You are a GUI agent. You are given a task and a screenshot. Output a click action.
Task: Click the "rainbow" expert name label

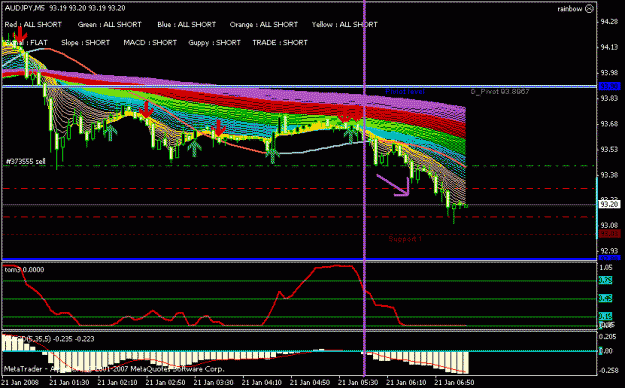pos(570,9)
